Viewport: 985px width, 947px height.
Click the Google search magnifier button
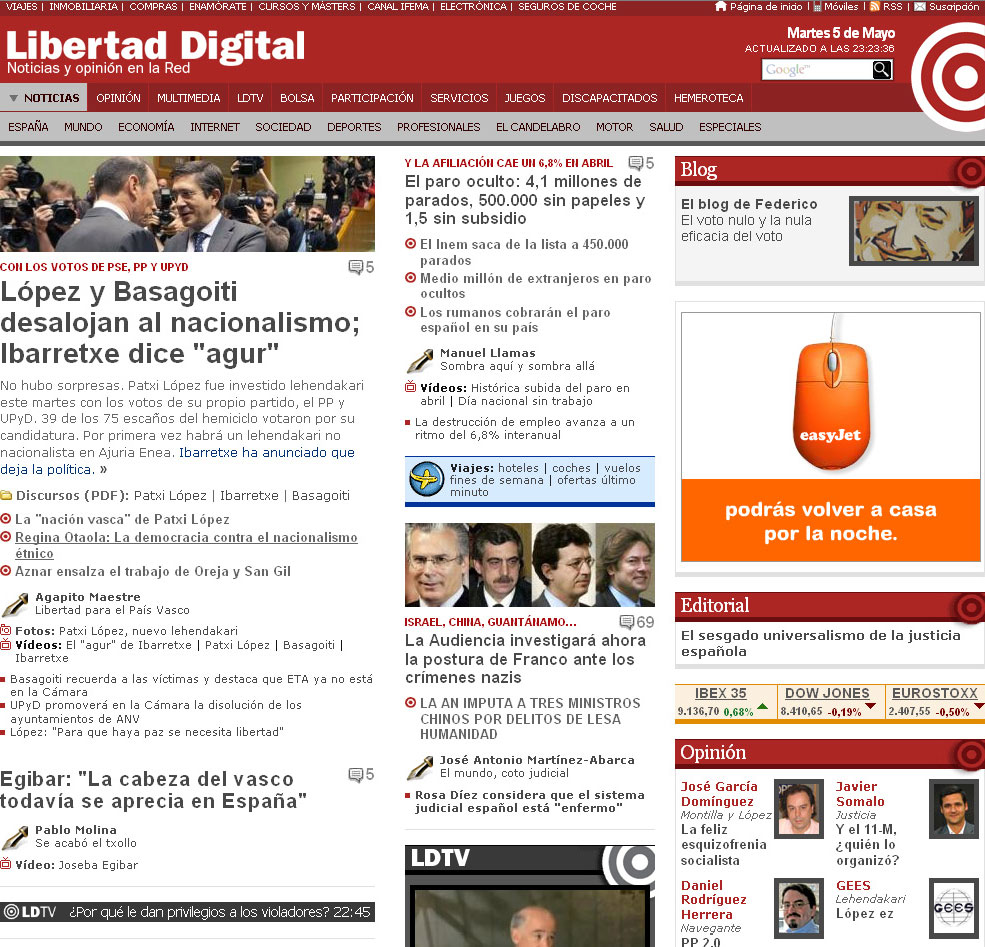click(881, 69)
